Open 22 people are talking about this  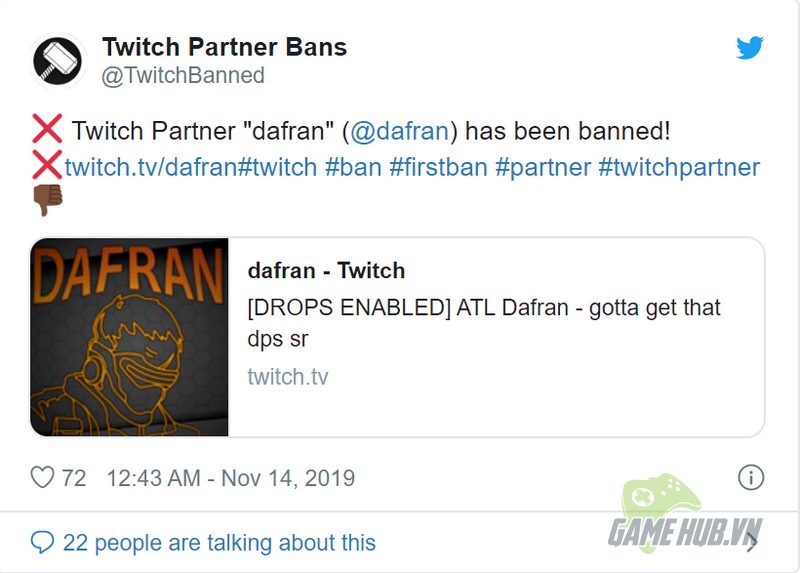pos(219,543)
